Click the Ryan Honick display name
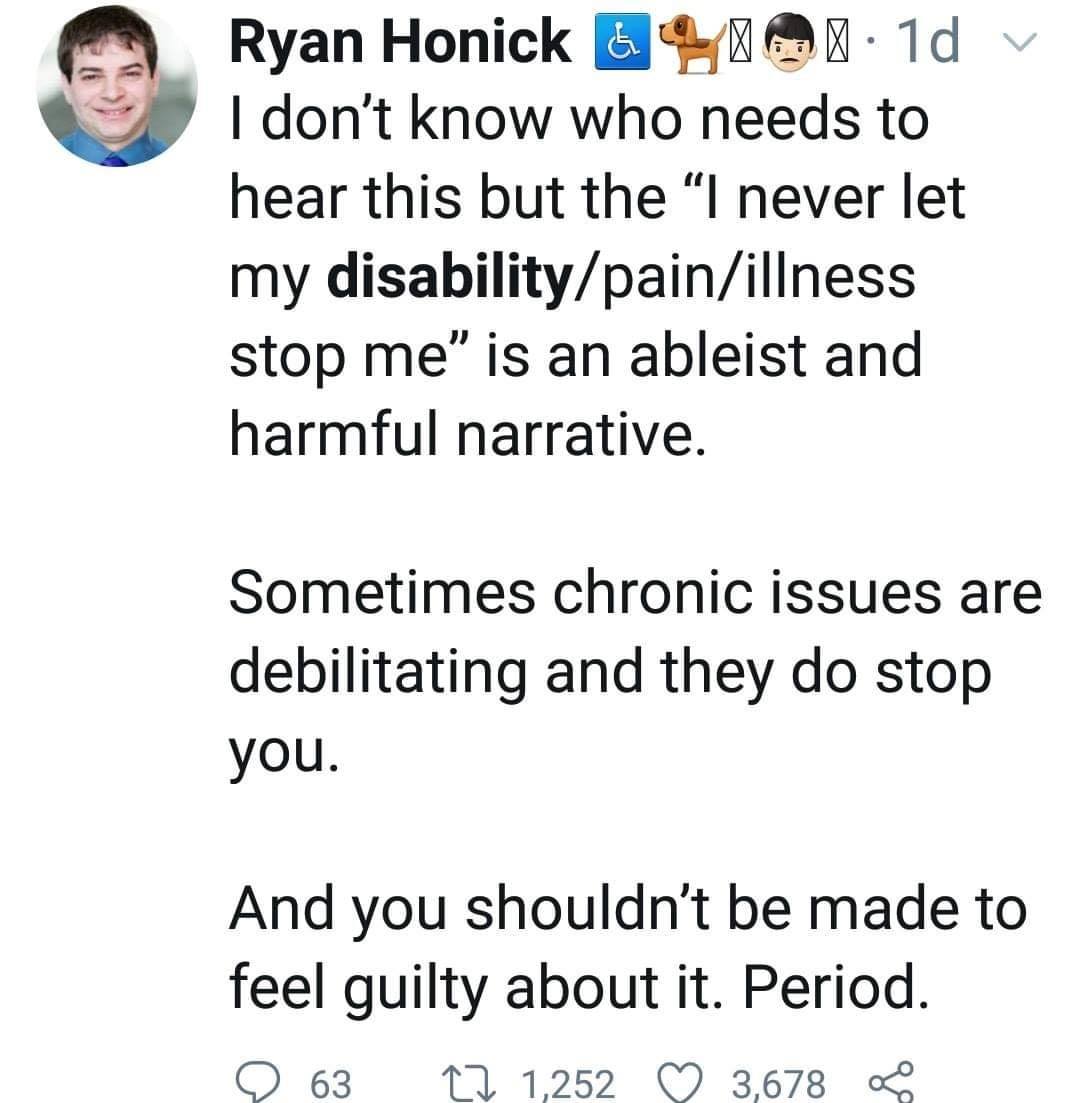 click(x=401, y=43)
